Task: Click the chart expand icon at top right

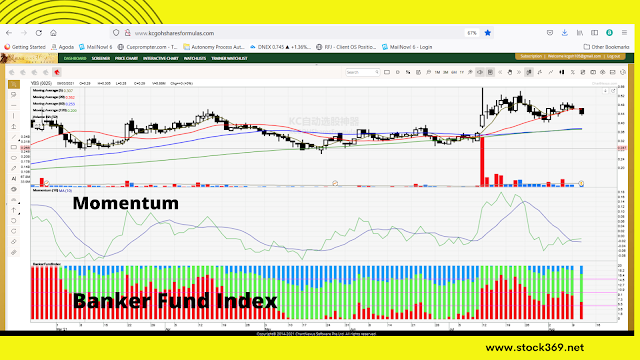Action: pos(613,91)
